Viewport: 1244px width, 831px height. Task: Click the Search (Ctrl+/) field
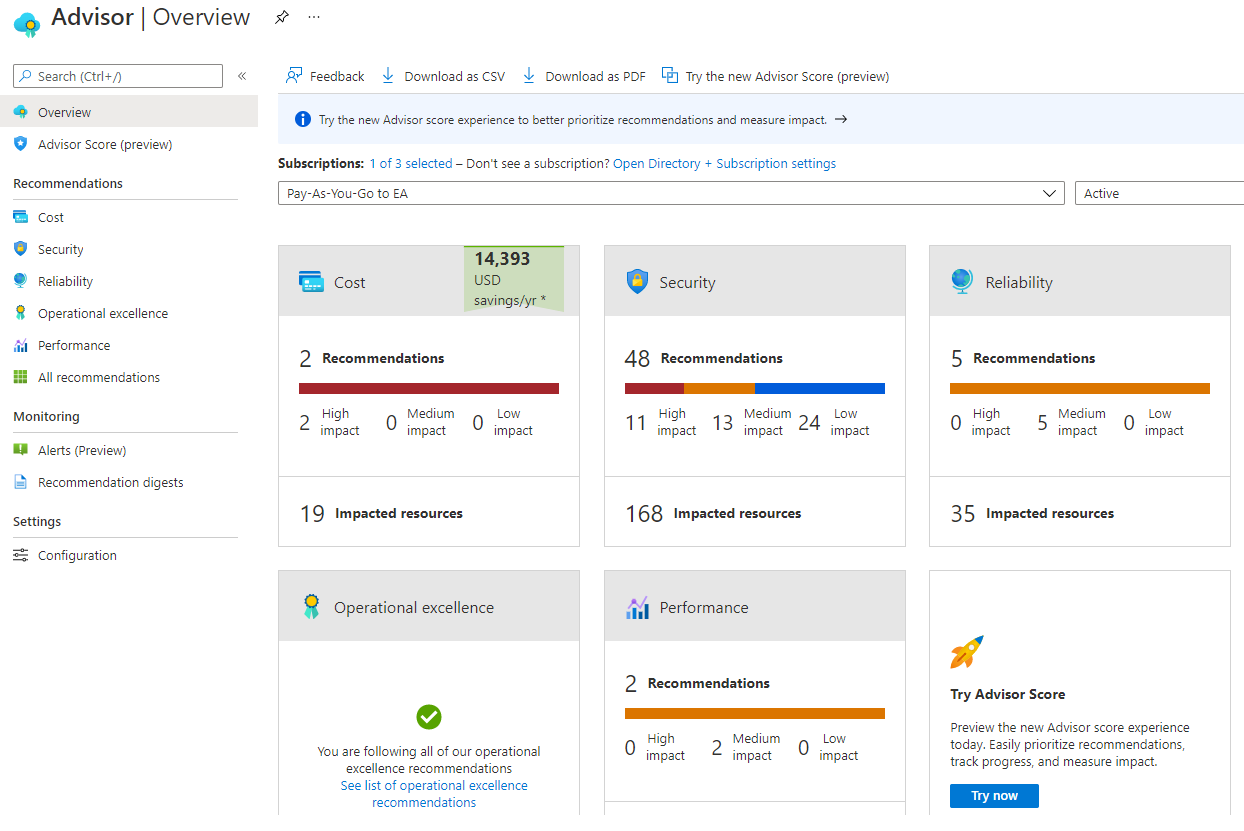pyautogui.click(x=118, y=76)
